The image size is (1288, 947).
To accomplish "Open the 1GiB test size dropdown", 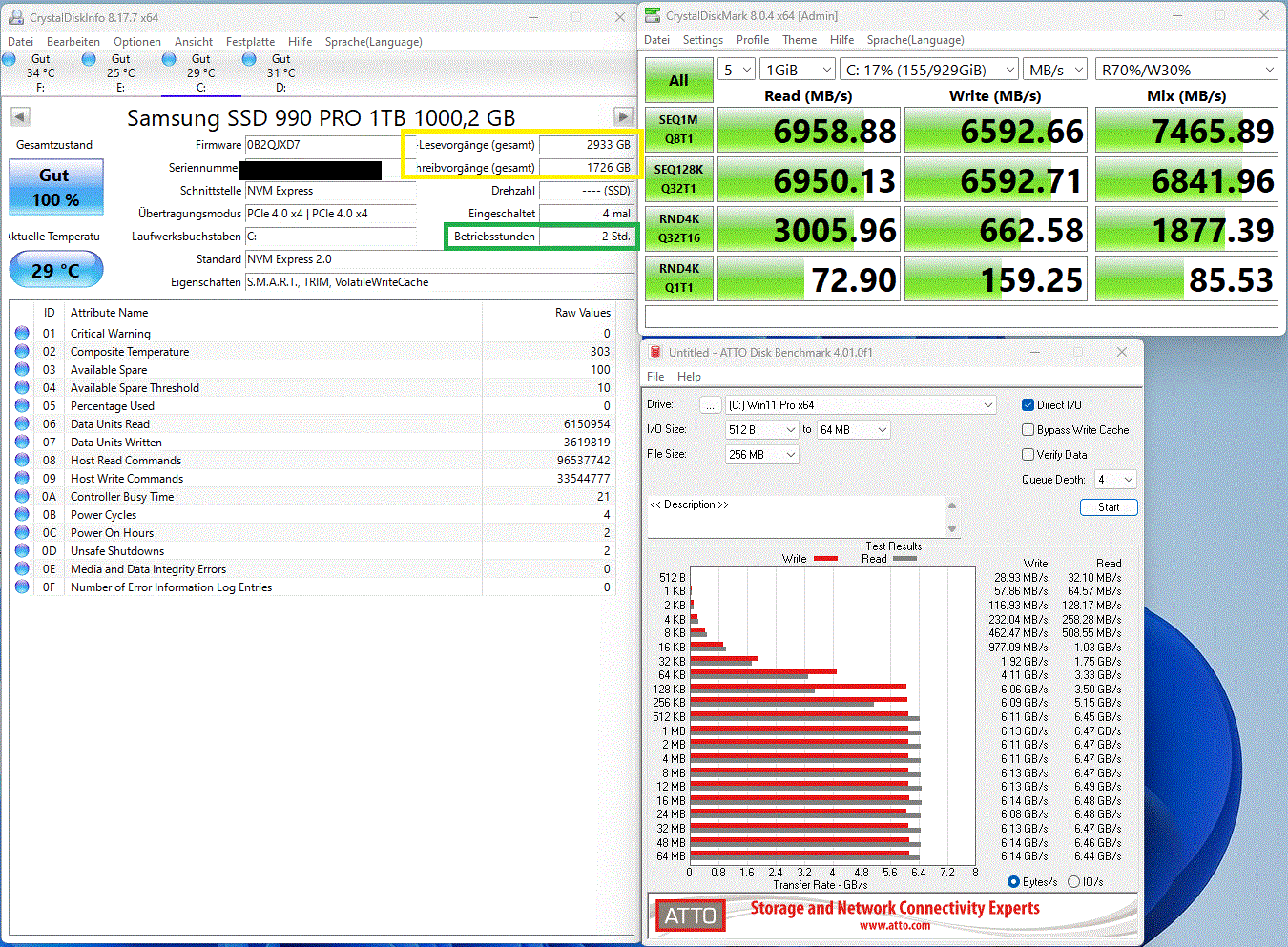I will pyautogui.click(x=799, y=70).
